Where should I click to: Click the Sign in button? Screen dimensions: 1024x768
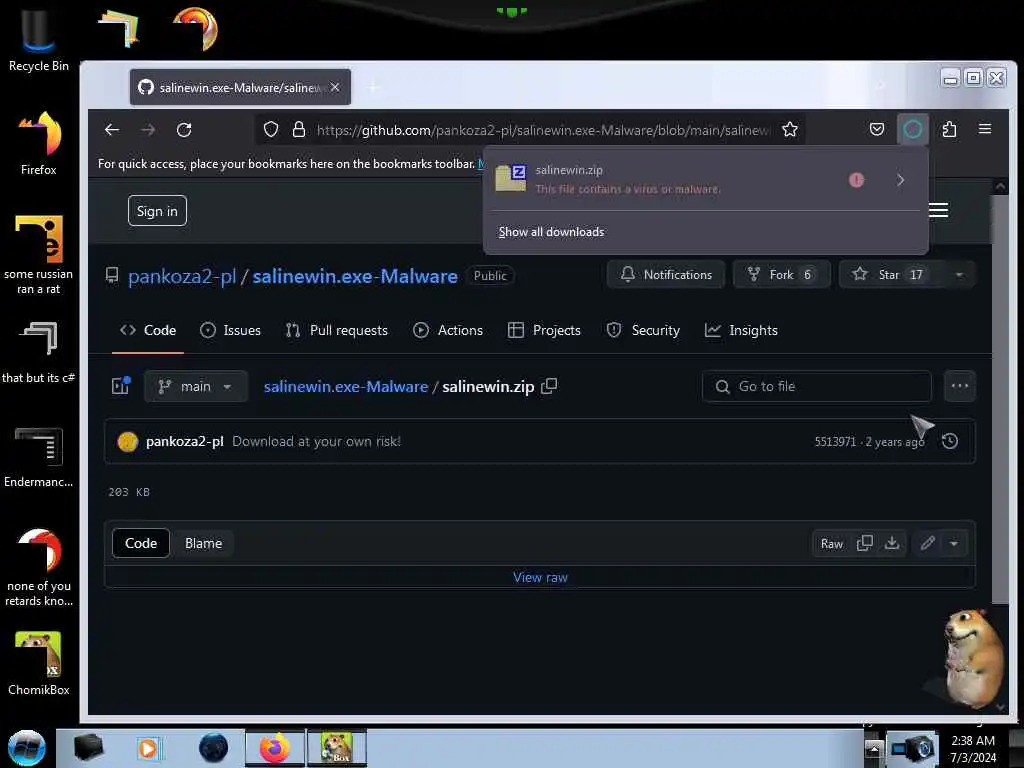(x=157, y=211)
